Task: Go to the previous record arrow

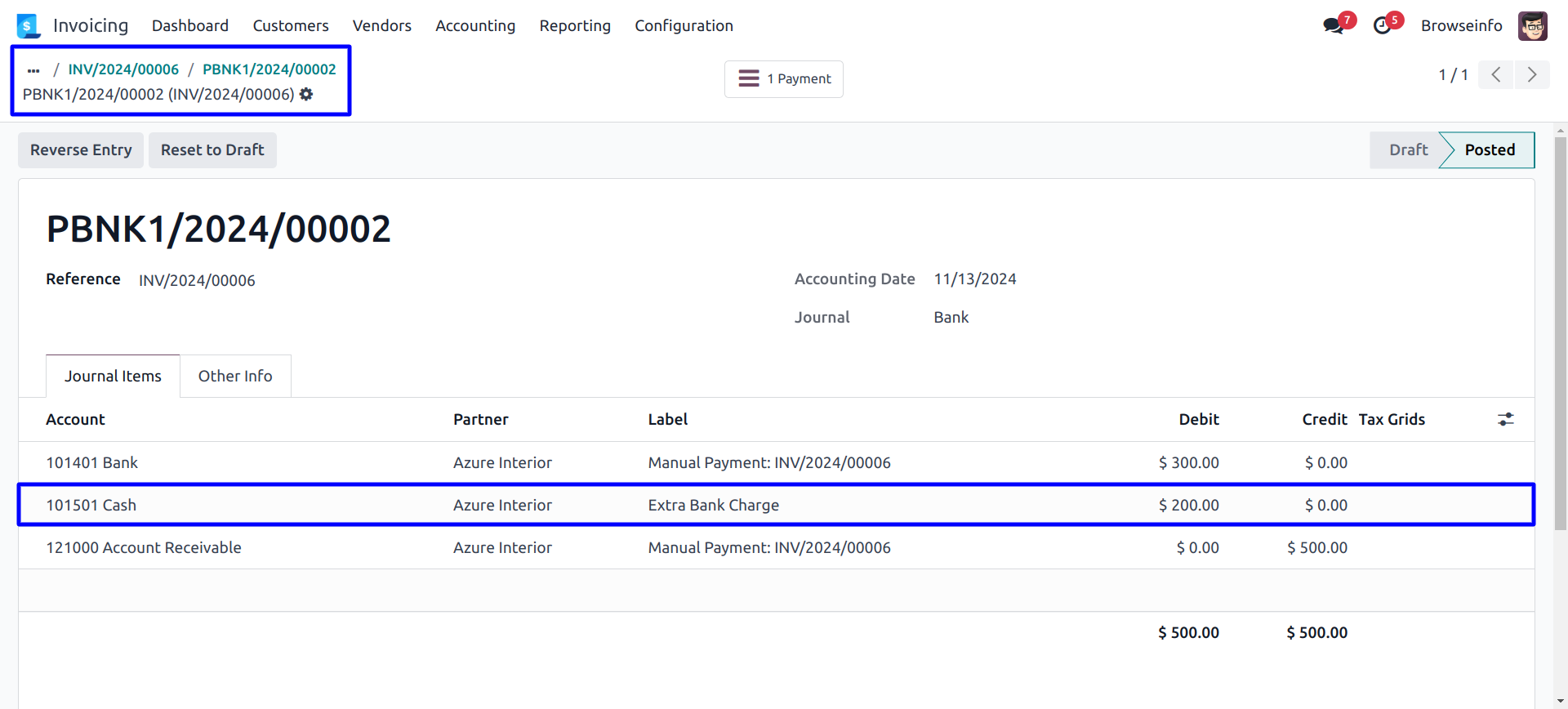Action: [1495, 75]
